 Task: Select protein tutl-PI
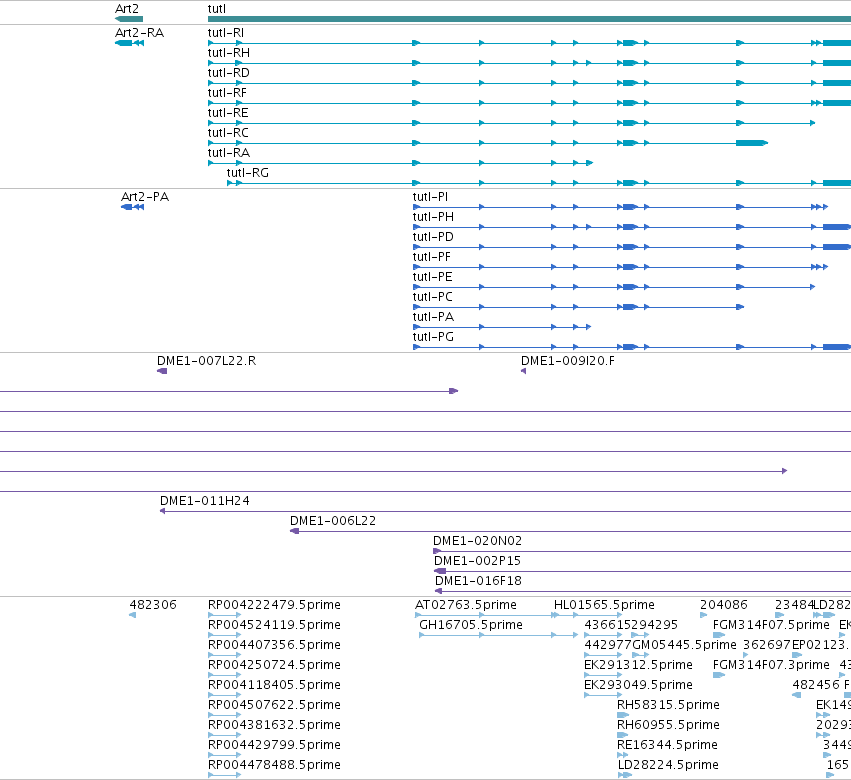pos(430,197)
